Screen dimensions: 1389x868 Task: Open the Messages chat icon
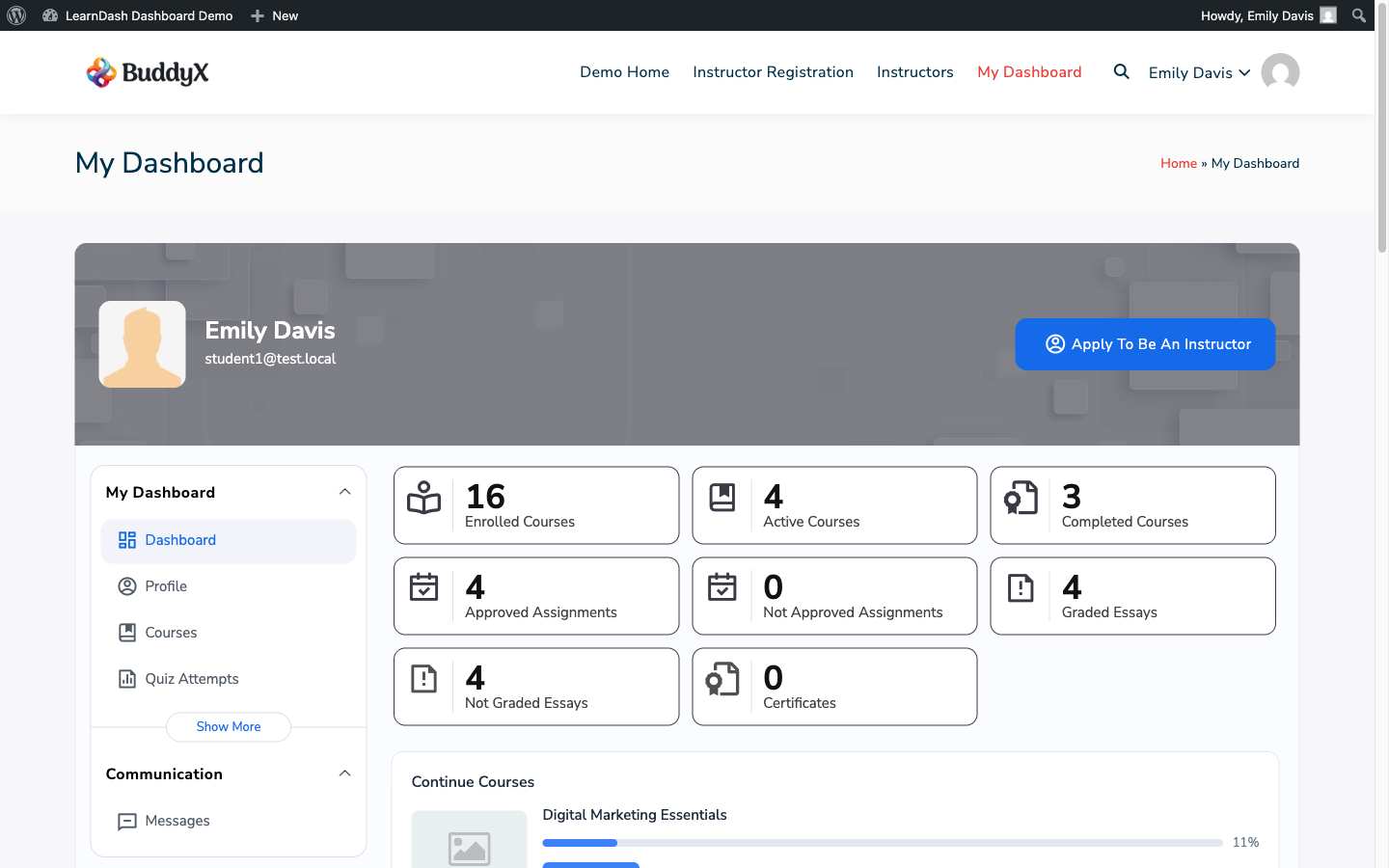(127, 821)
